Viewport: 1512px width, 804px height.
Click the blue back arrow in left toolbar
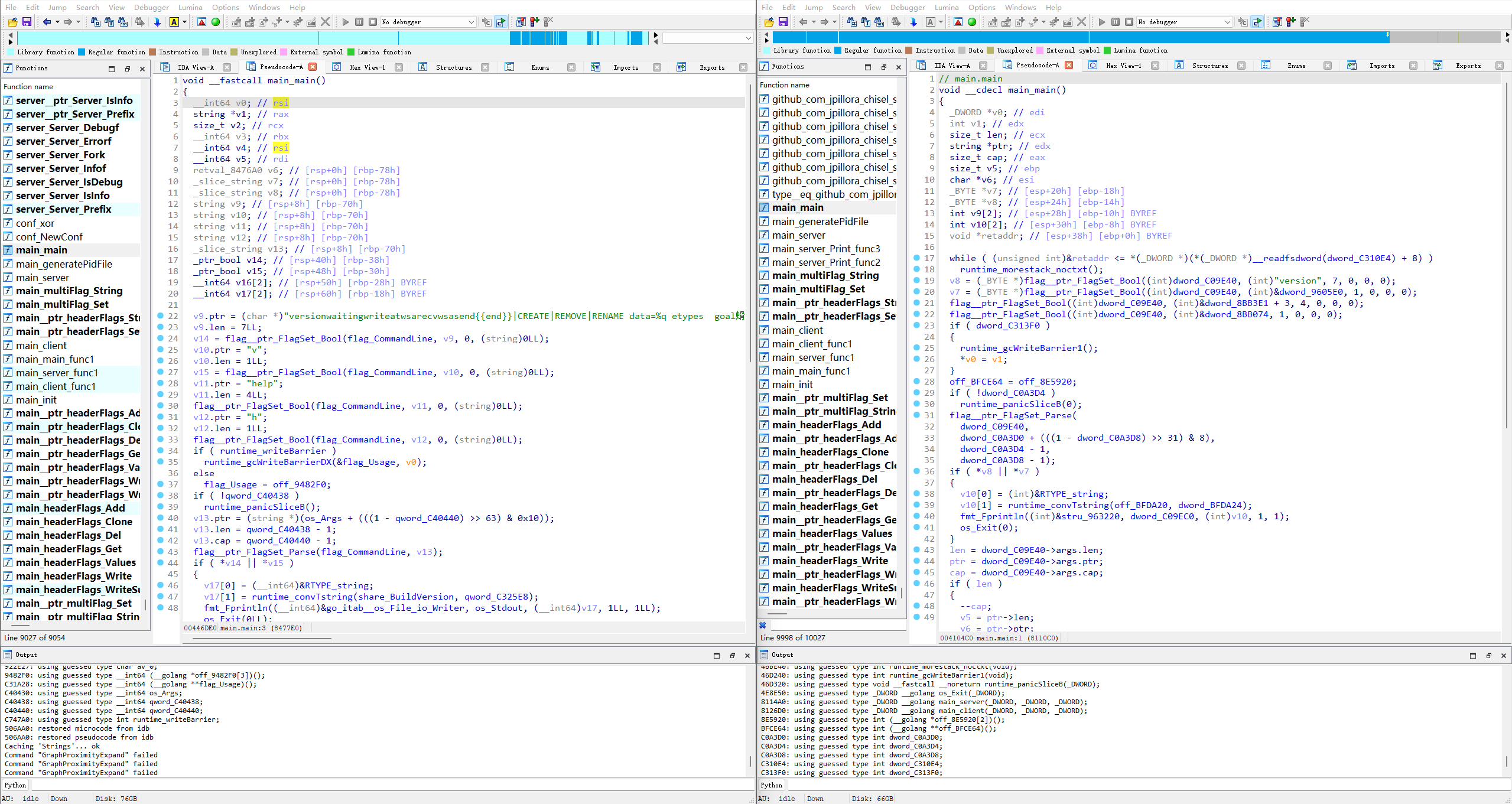pyautogui.click(x=47, y=22)
